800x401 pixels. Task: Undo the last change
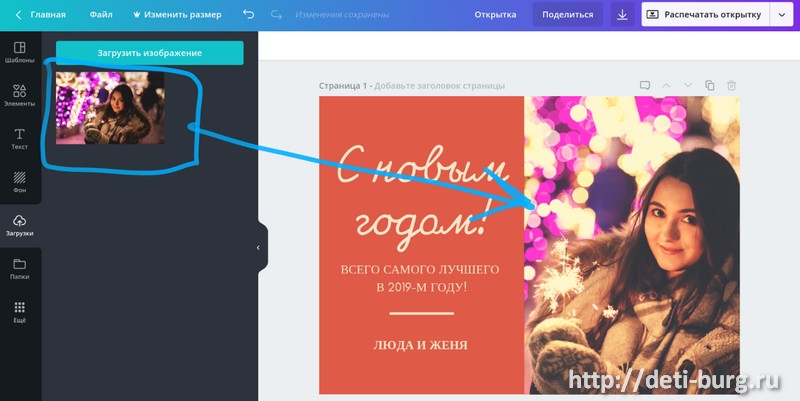248,14
